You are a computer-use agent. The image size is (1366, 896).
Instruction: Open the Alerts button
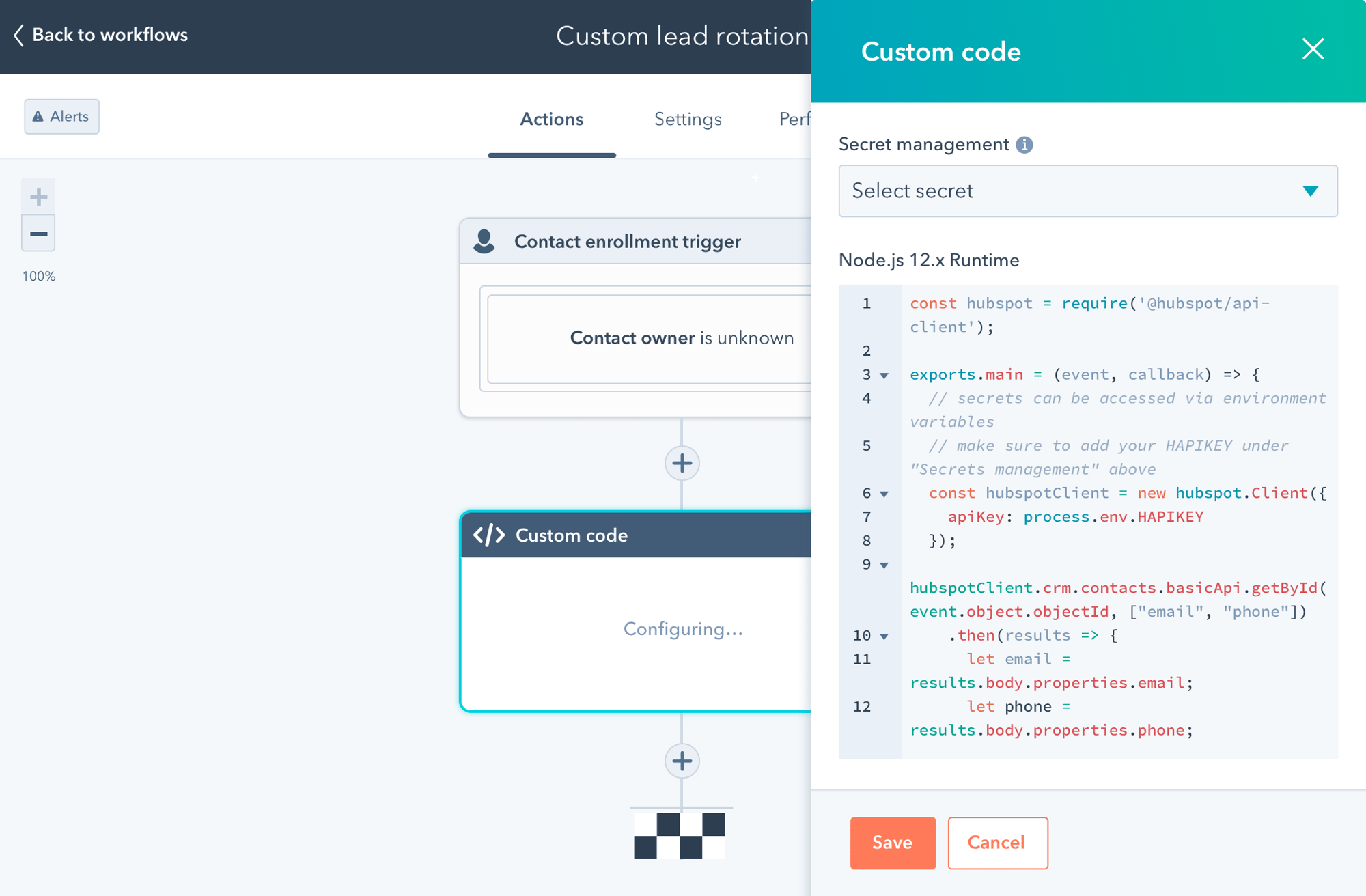tap(61, 117)
